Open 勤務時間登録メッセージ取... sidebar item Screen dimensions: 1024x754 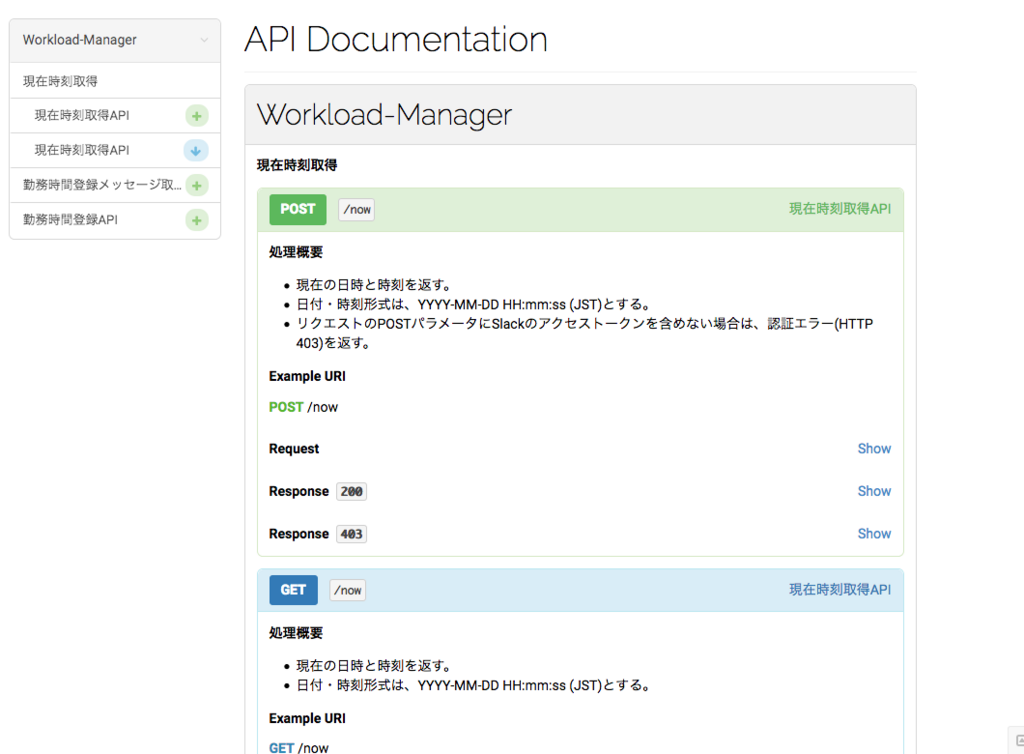115,185
